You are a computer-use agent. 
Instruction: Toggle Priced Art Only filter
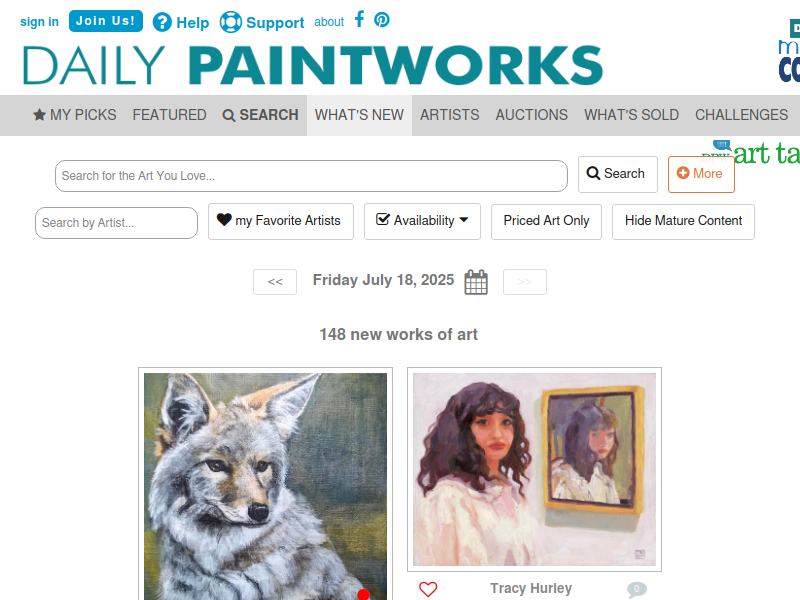[546, 221]
